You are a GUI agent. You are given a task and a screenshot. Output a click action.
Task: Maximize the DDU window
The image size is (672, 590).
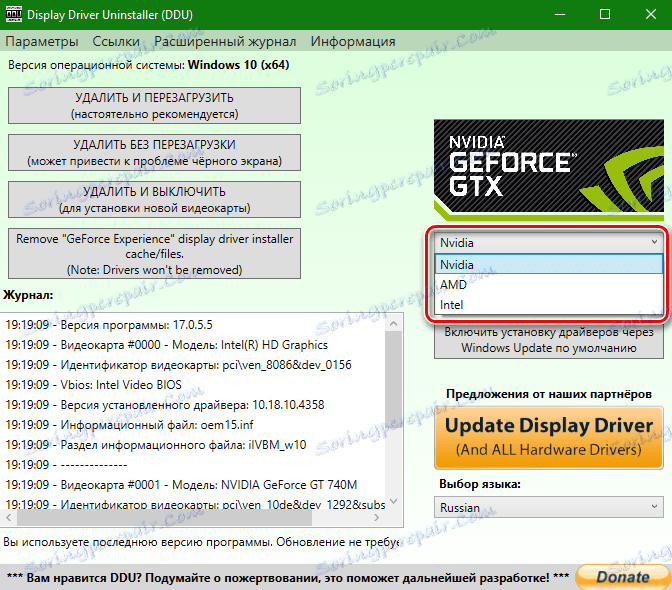[605, 14]
